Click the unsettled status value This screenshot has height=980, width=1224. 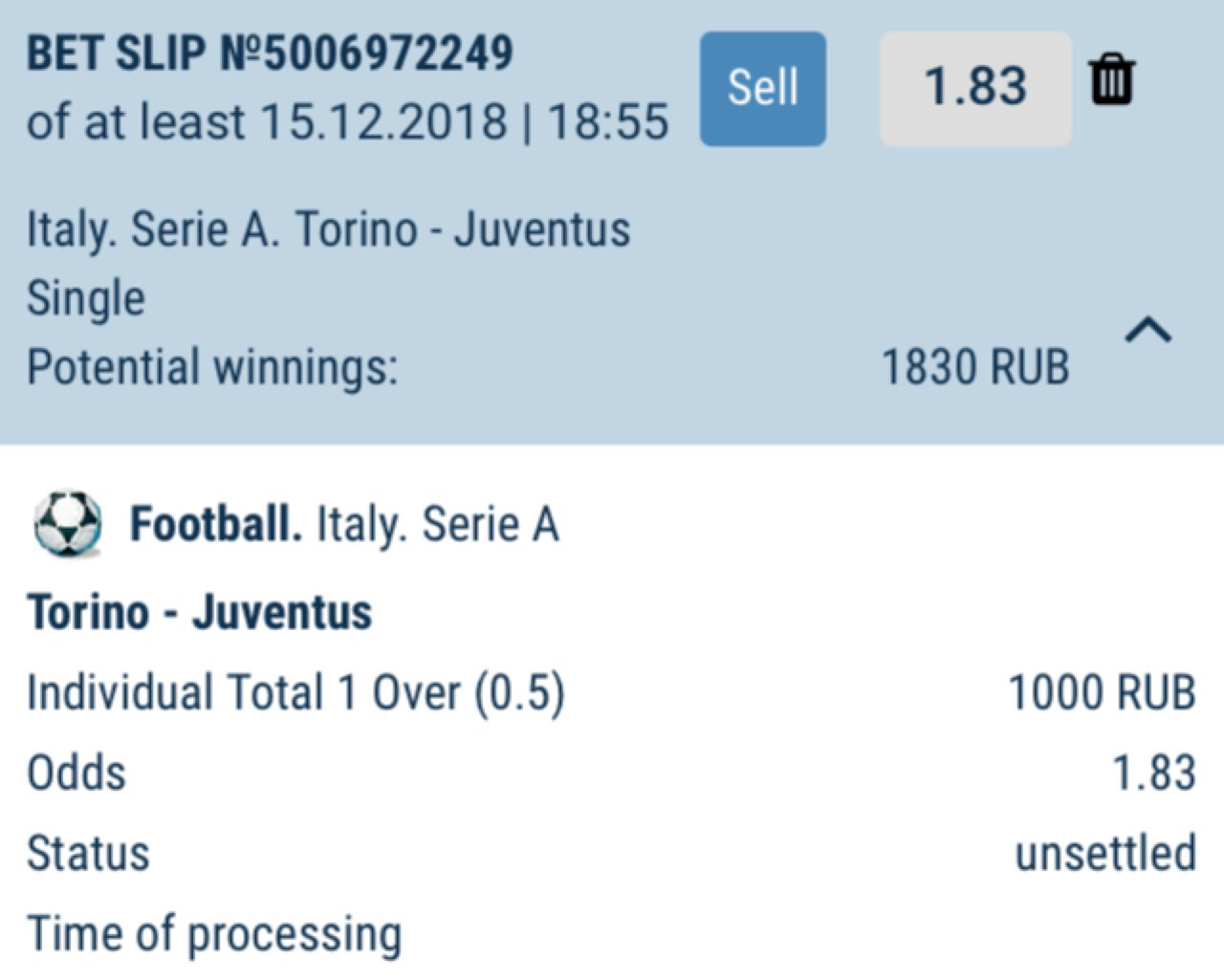click(1104, 853)
